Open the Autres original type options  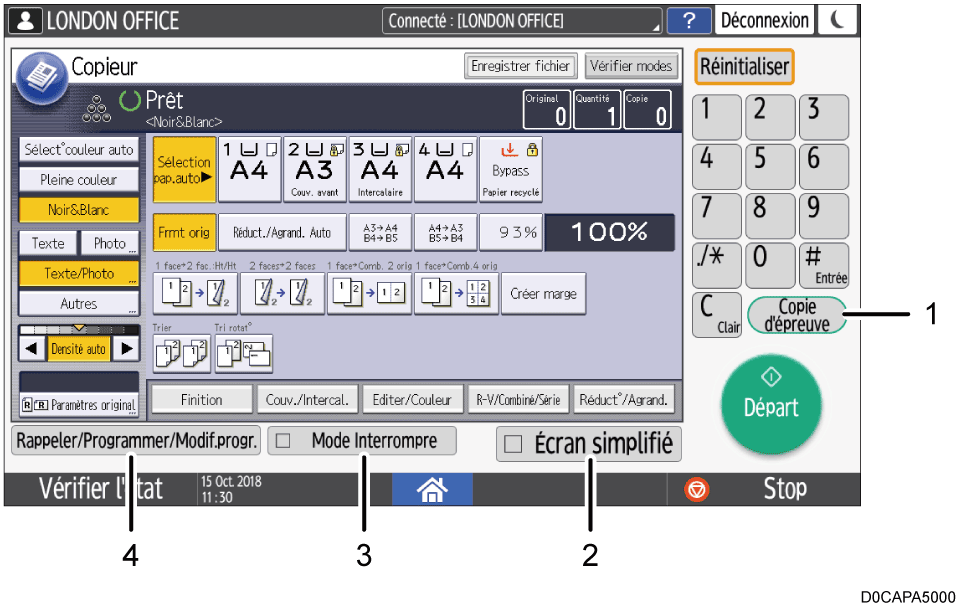pyautogui.click(x=79, y=303)
